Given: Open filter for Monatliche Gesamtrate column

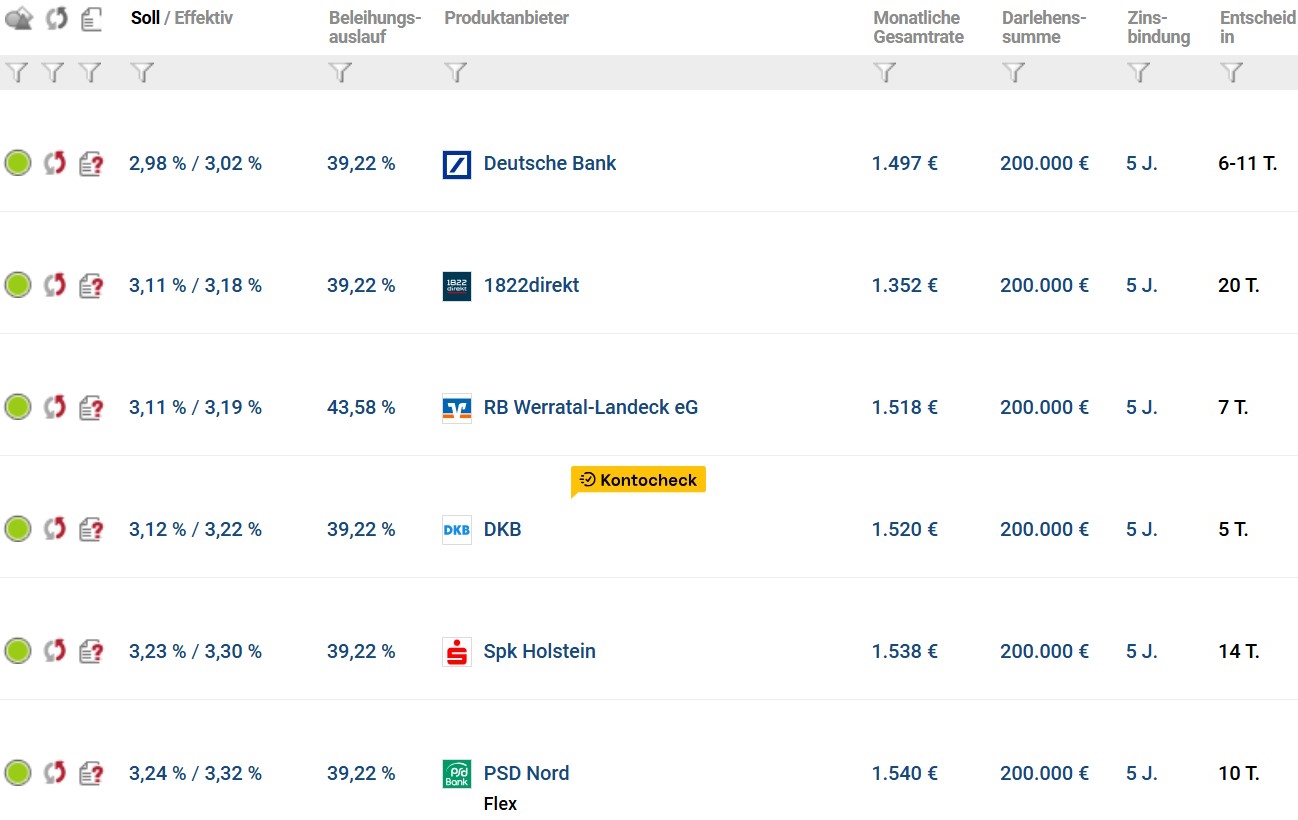Looking at the screenshot, I should tap(885, 72).
